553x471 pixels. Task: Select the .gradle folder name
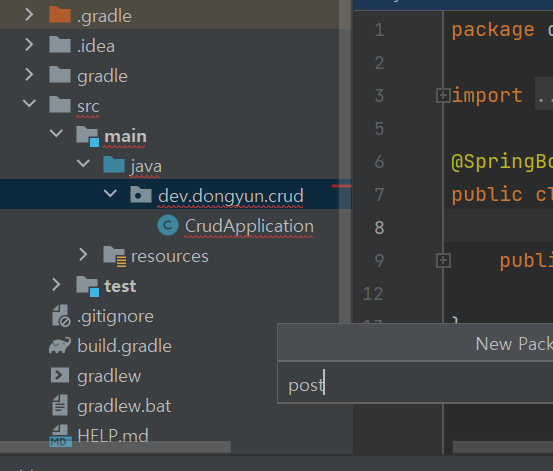tap(104, 16)
